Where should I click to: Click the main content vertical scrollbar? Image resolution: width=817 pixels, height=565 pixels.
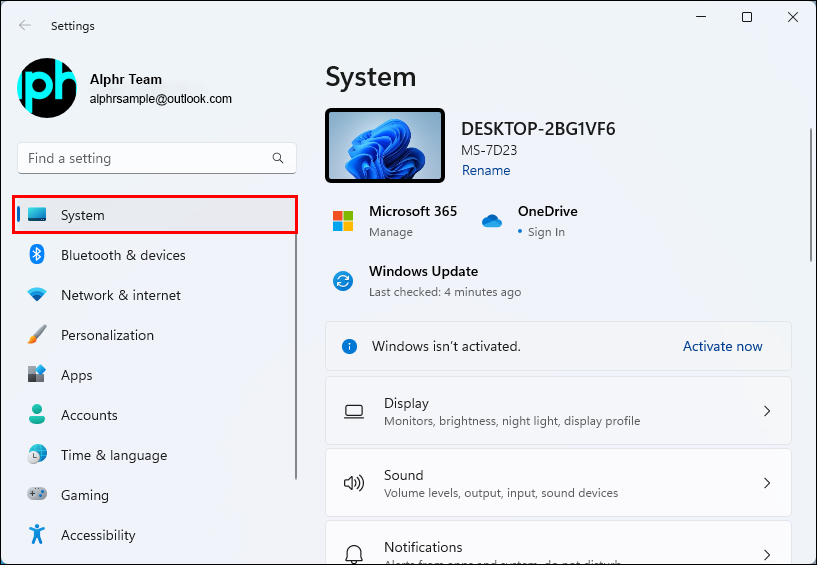coord(811,194)
